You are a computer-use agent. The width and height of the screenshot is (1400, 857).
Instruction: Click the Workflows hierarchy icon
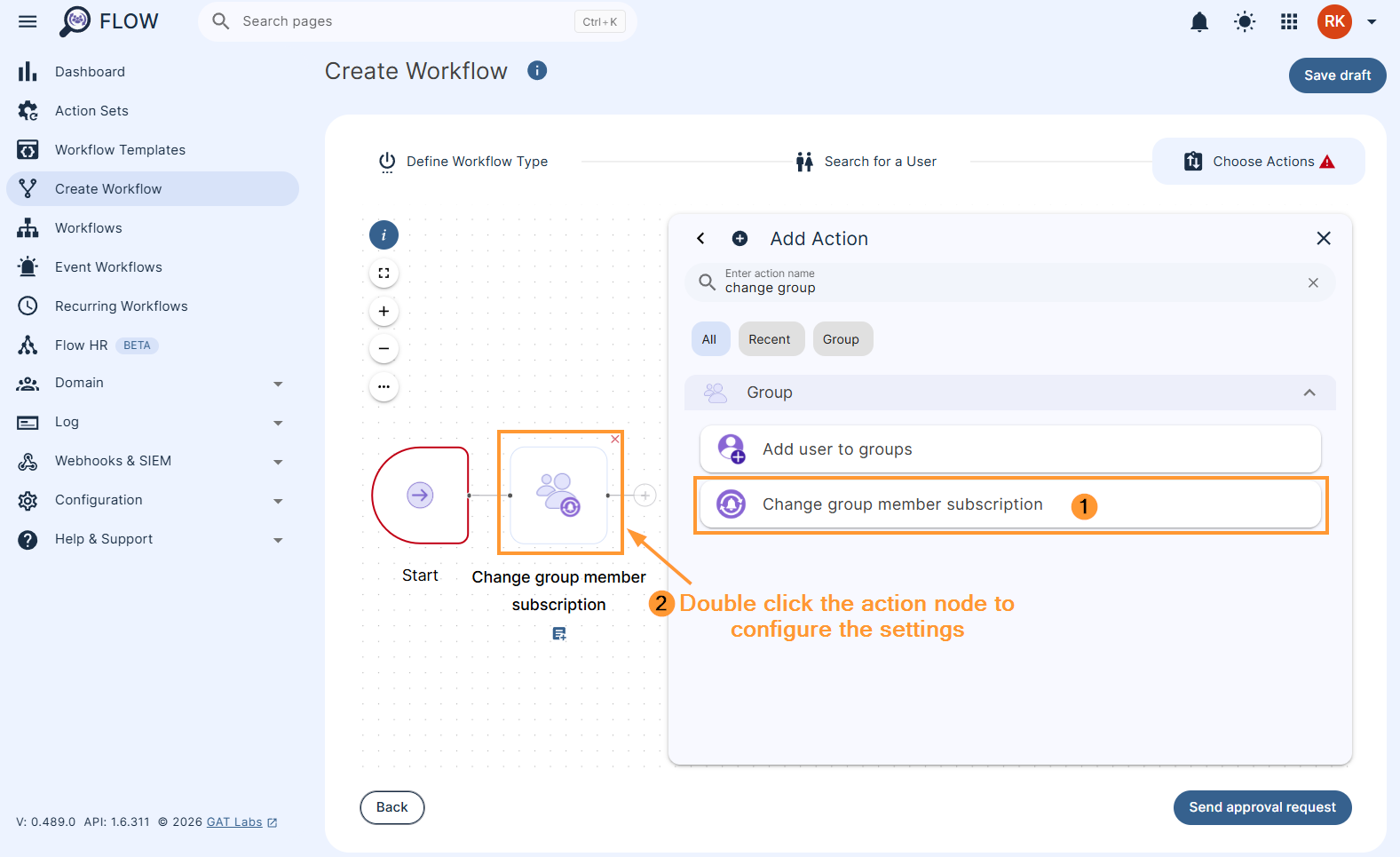28,228
